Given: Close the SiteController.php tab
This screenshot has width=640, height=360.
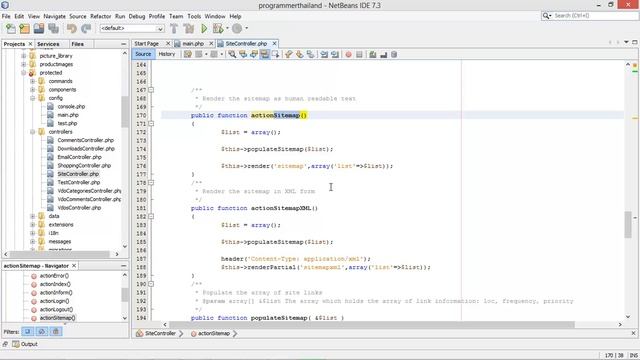Looking at the screenshot, I should tap(274, 44).
